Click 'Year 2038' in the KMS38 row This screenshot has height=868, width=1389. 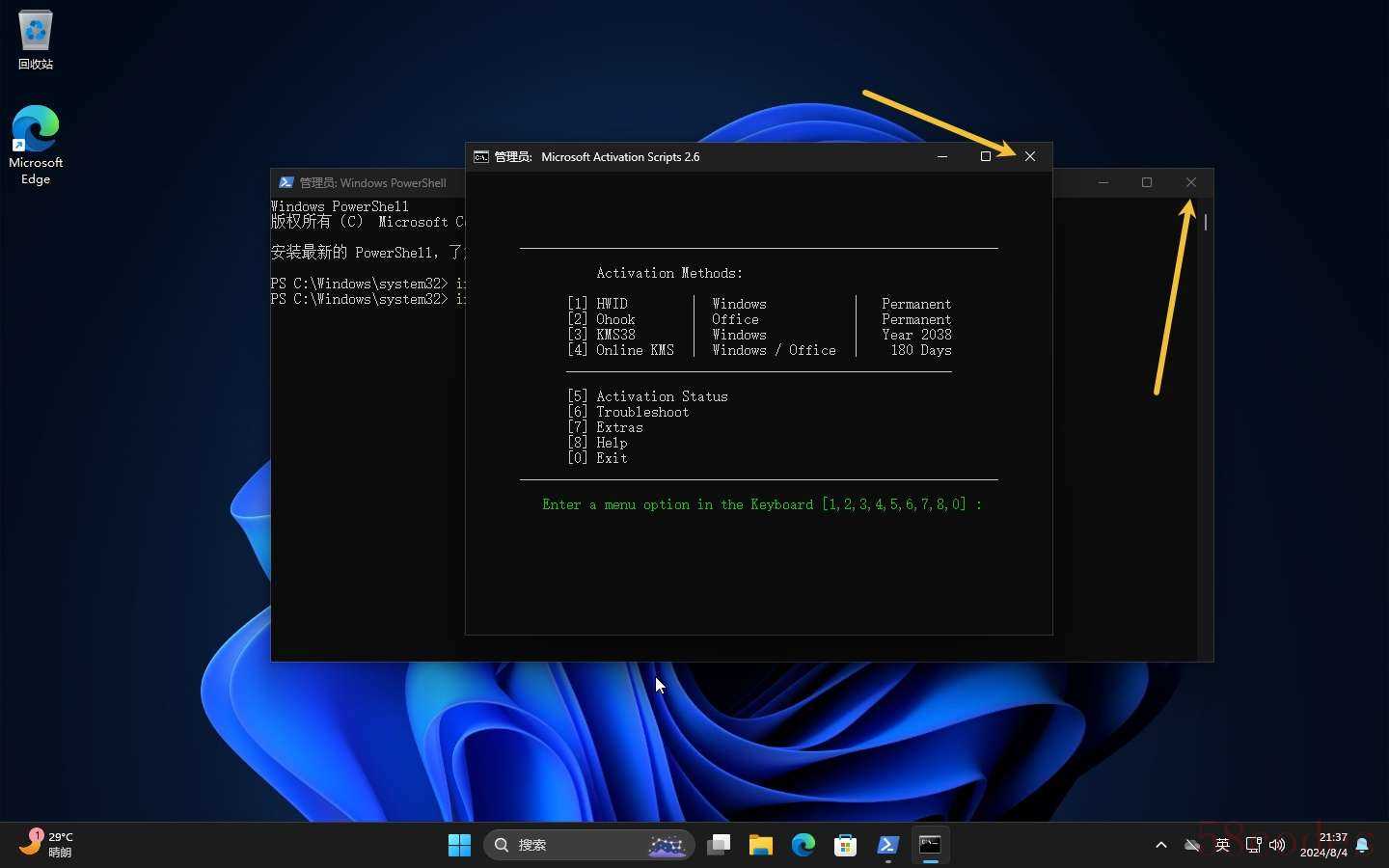pos(916,335)
